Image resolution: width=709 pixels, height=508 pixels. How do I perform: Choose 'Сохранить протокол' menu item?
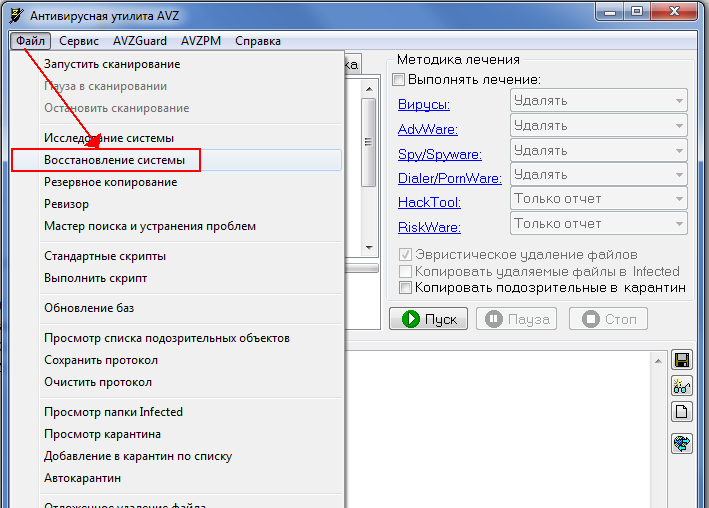point(176,360)
